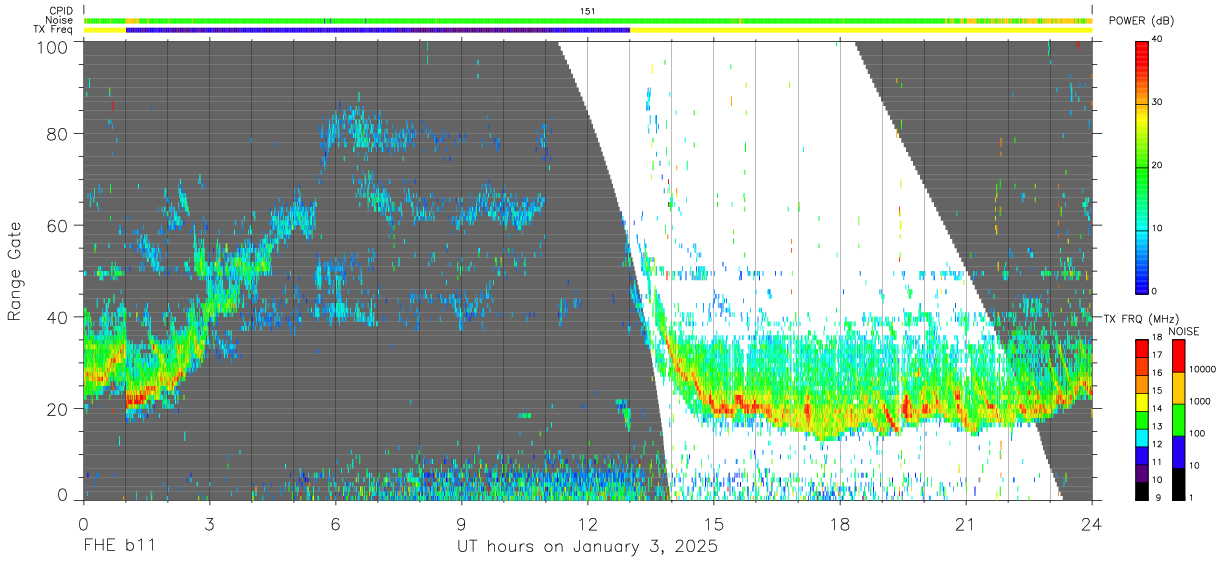Click the 'TX FRQ (MHz)' legend title
The width and height of the screenshot is (1228, 567).
point(1142,318)
